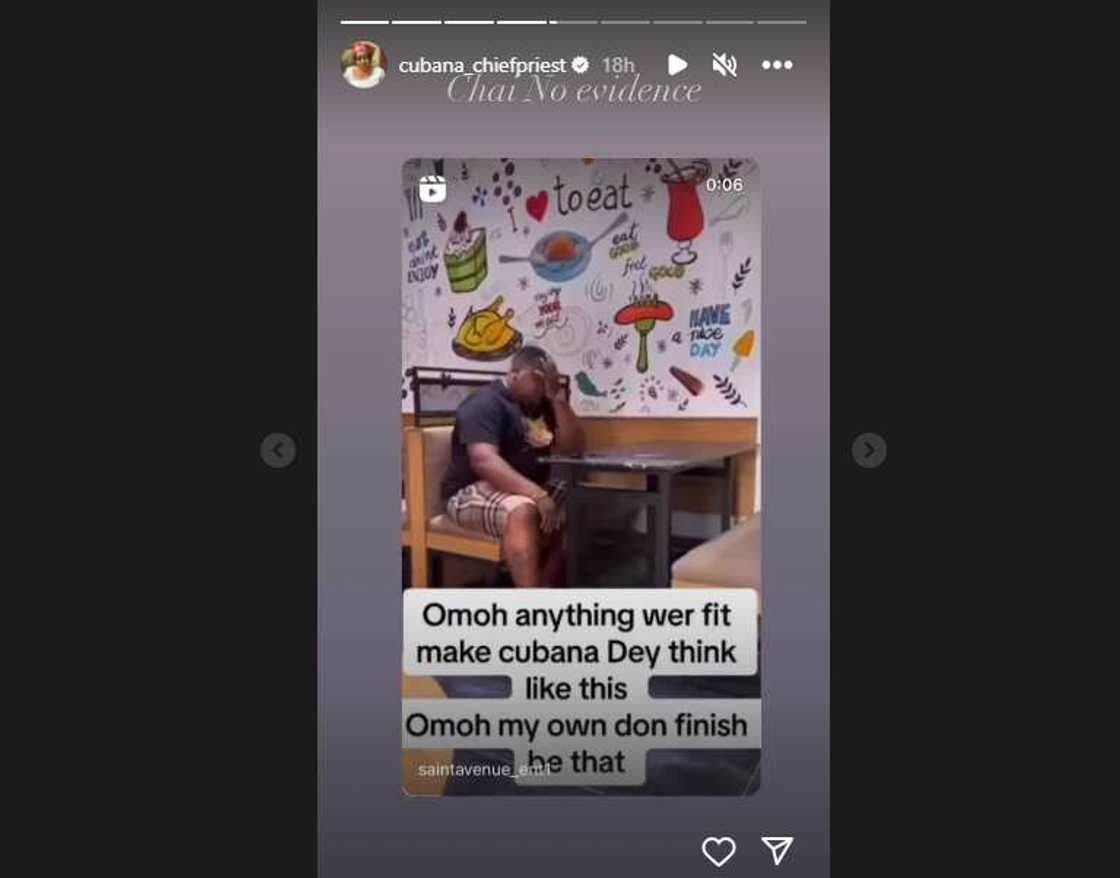Open the three-dot more options menu
1120x878 pixels.
777,65
